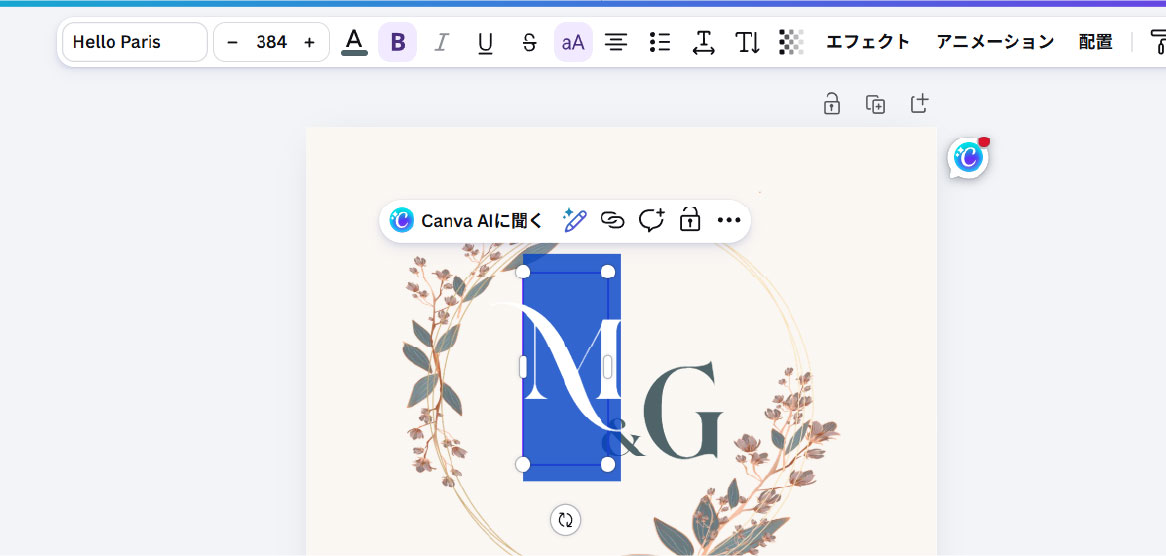Open the Canva assistant chat bubble

pyautogui.click(x=968, y=157)
